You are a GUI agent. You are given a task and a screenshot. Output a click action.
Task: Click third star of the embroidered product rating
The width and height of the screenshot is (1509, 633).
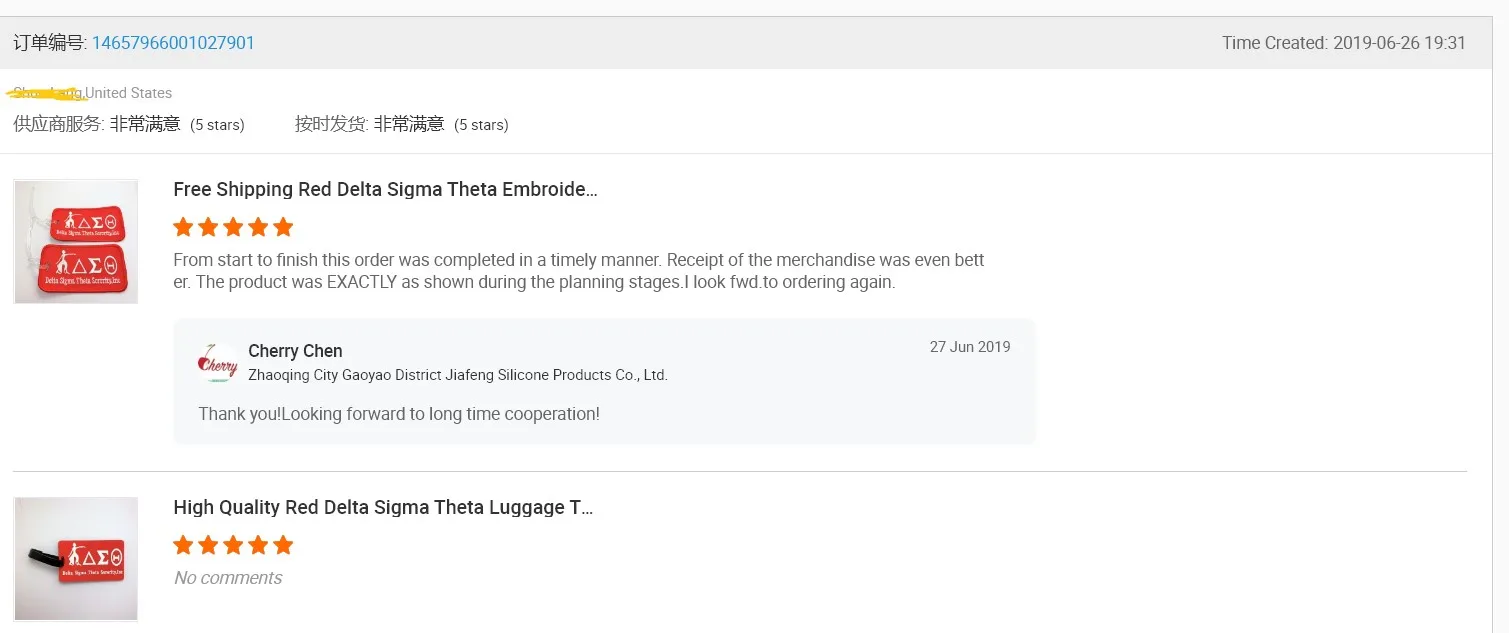pos(233,227)
